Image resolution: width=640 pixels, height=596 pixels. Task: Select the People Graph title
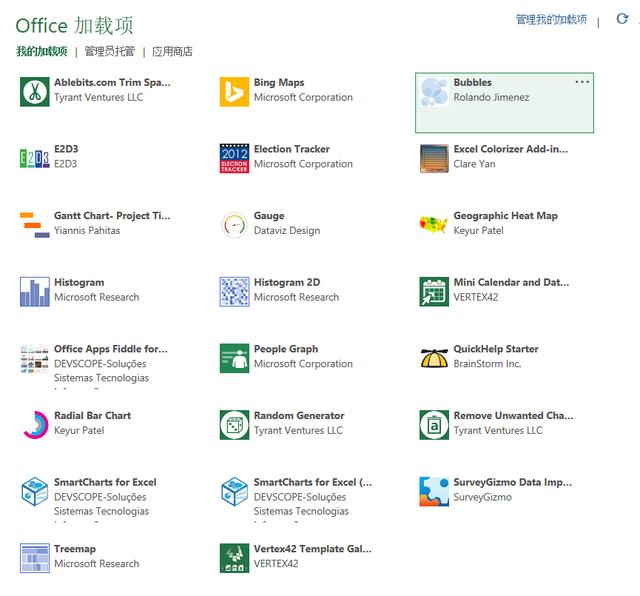[x=286, y=349]
